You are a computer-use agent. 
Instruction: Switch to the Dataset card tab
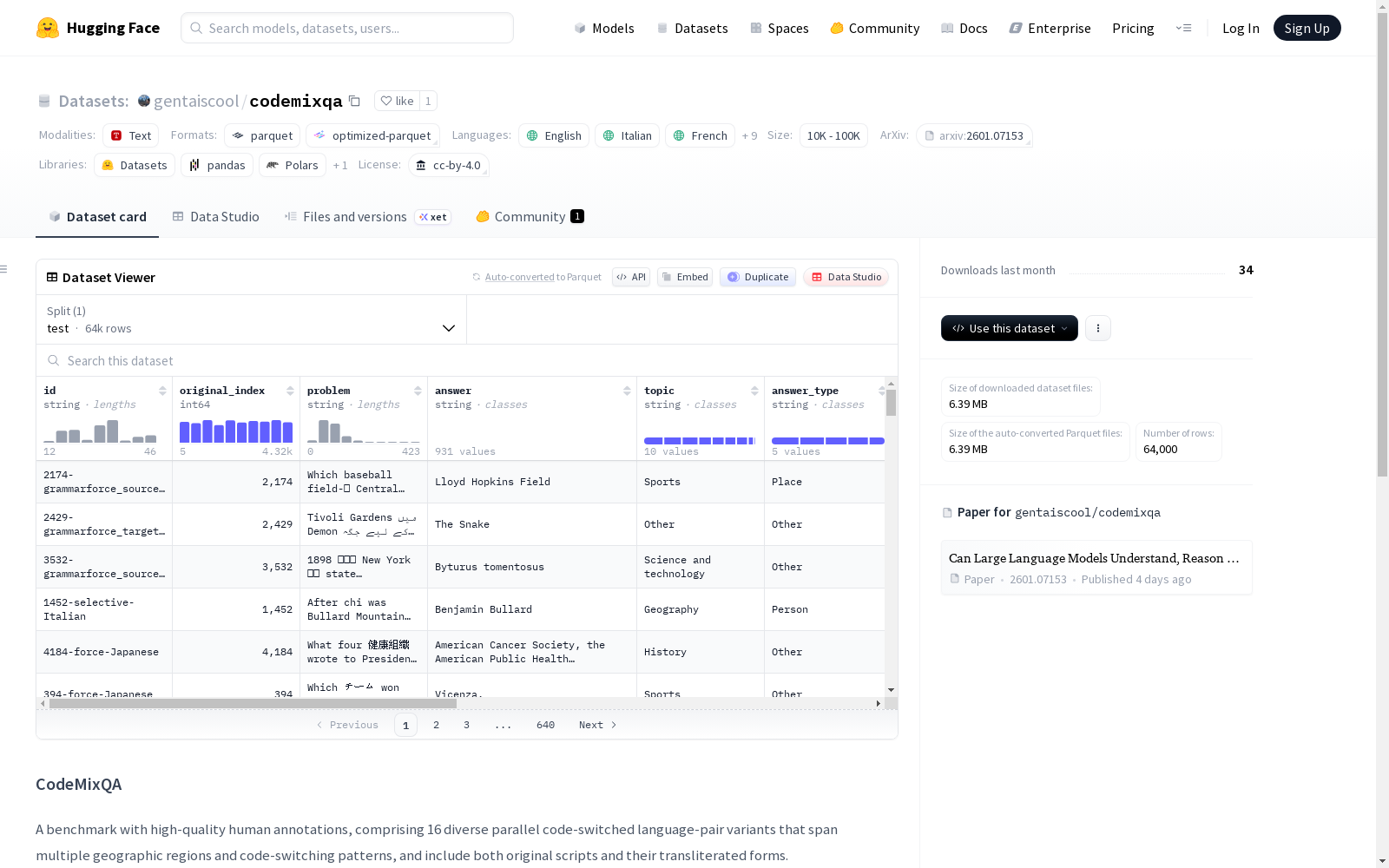pyautogui.click(x=97, y=217)
